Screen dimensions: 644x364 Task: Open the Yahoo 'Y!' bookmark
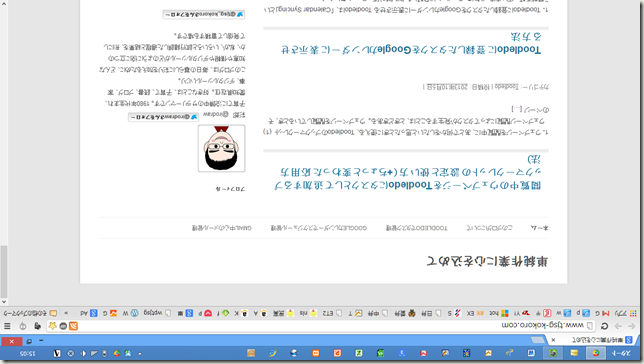[x=522, y=313]
